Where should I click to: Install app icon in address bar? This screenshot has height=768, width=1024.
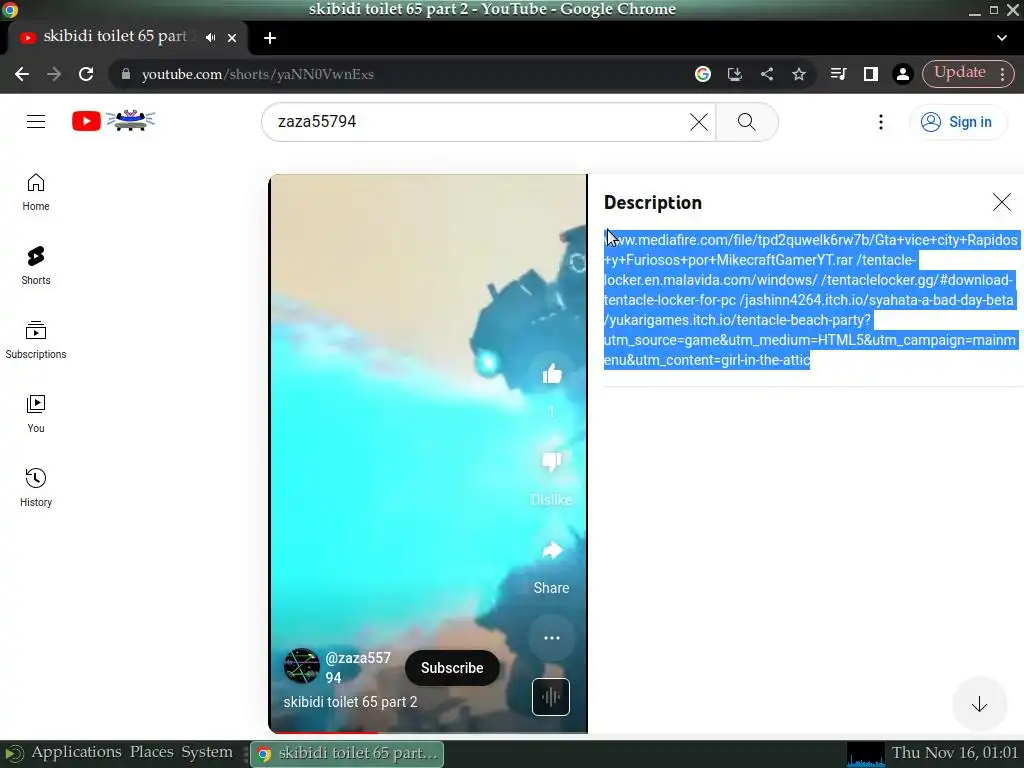[735, 74]
